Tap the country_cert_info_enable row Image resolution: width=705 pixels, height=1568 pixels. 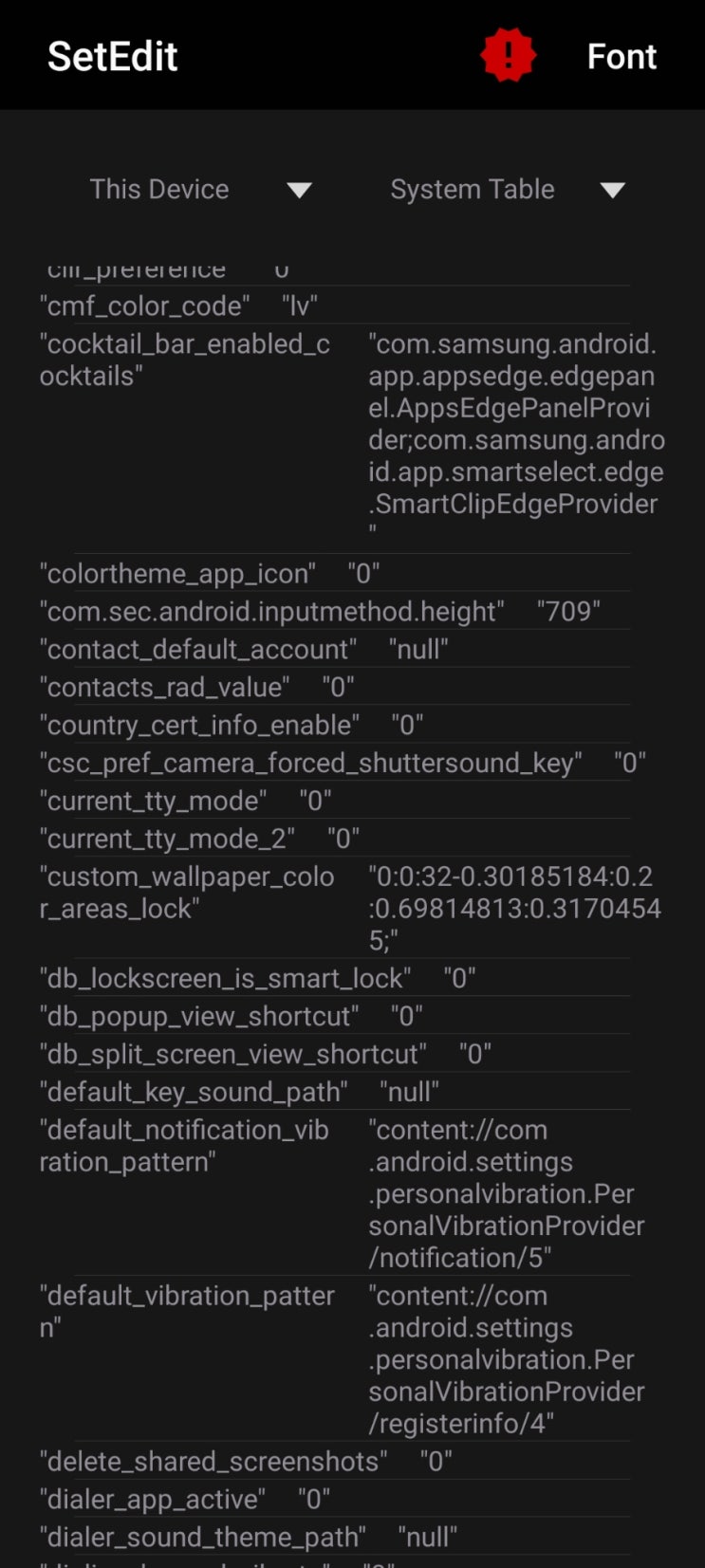point(231,726)
